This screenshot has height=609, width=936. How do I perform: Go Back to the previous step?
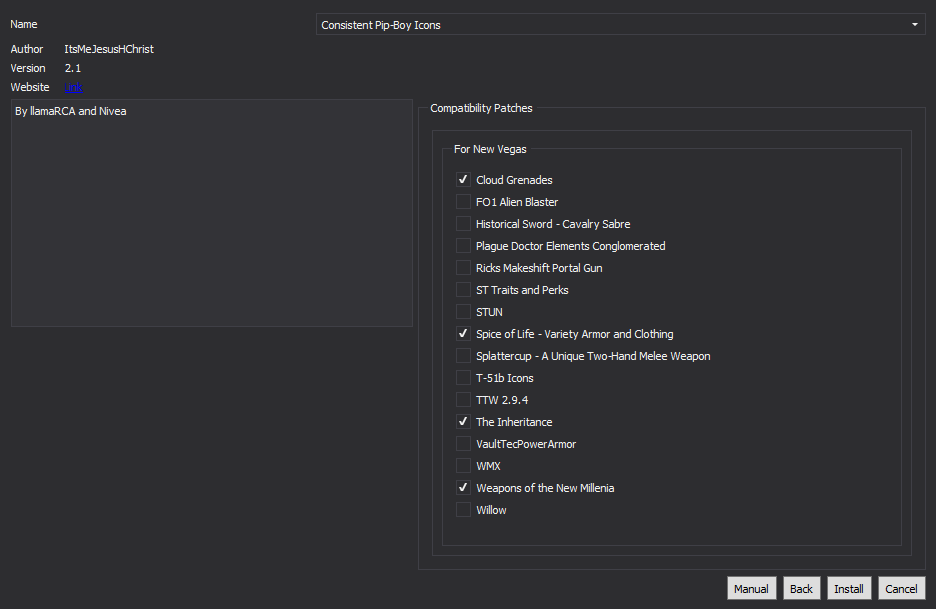[802, 589]
